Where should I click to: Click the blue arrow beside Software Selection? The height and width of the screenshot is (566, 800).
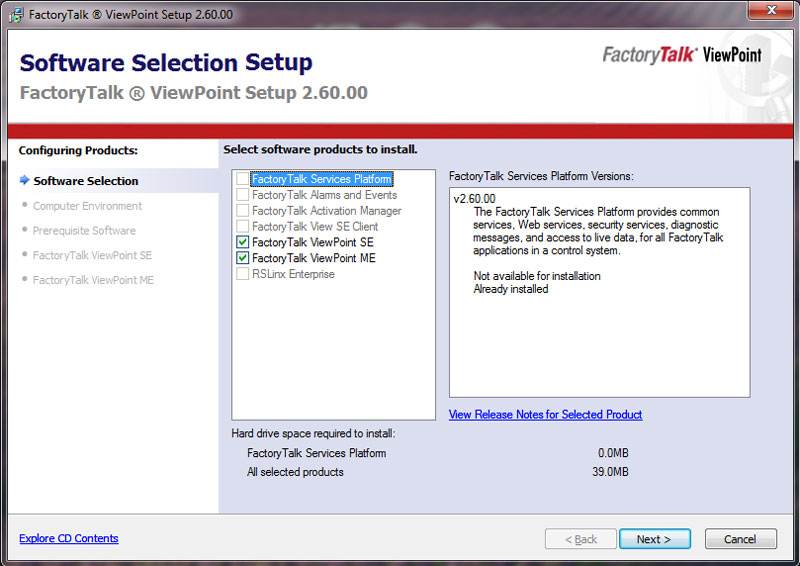pyautogui.click(x=24, y=180)
